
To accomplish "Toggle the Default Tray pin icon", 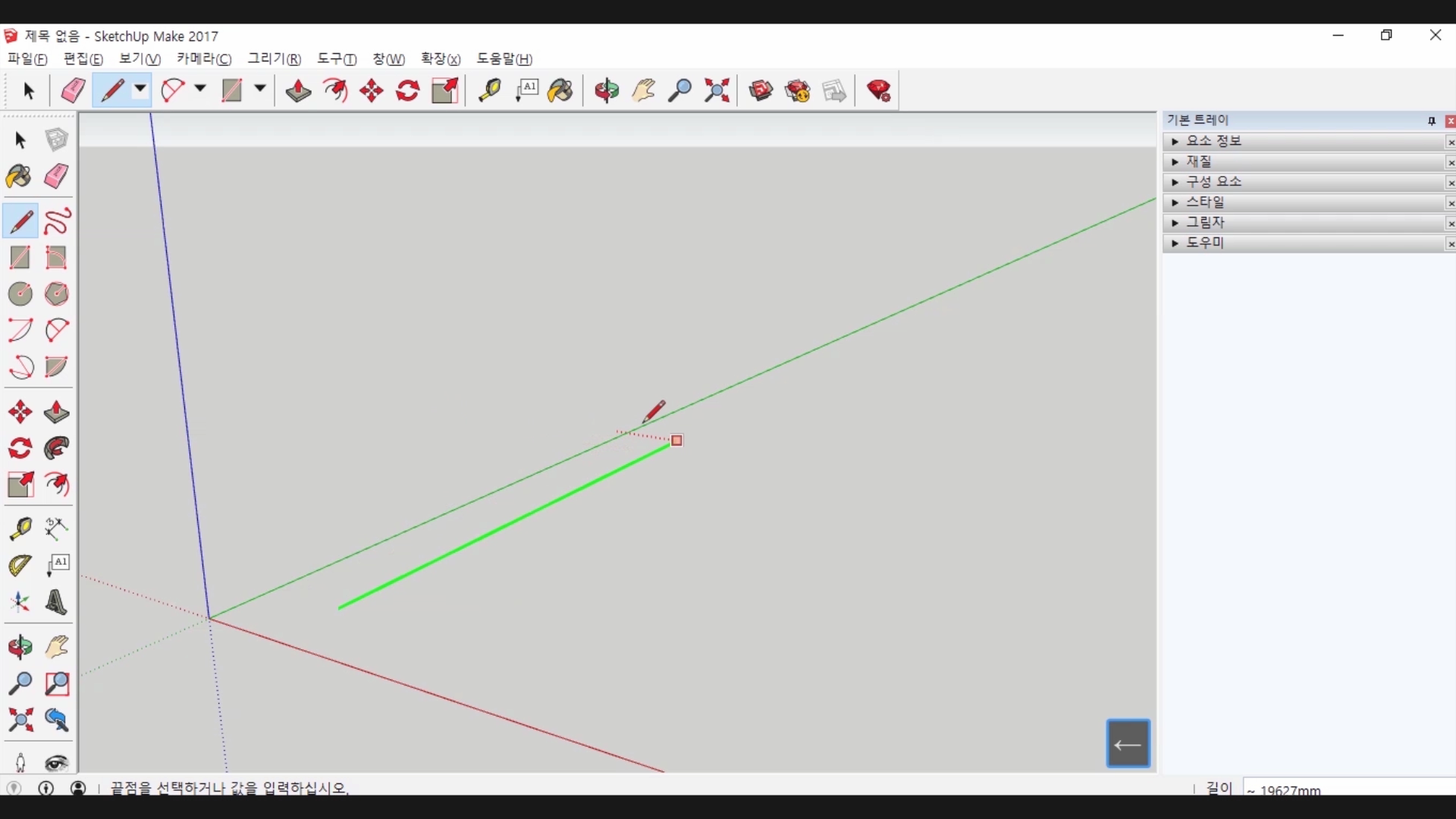I will [1431, 121].
